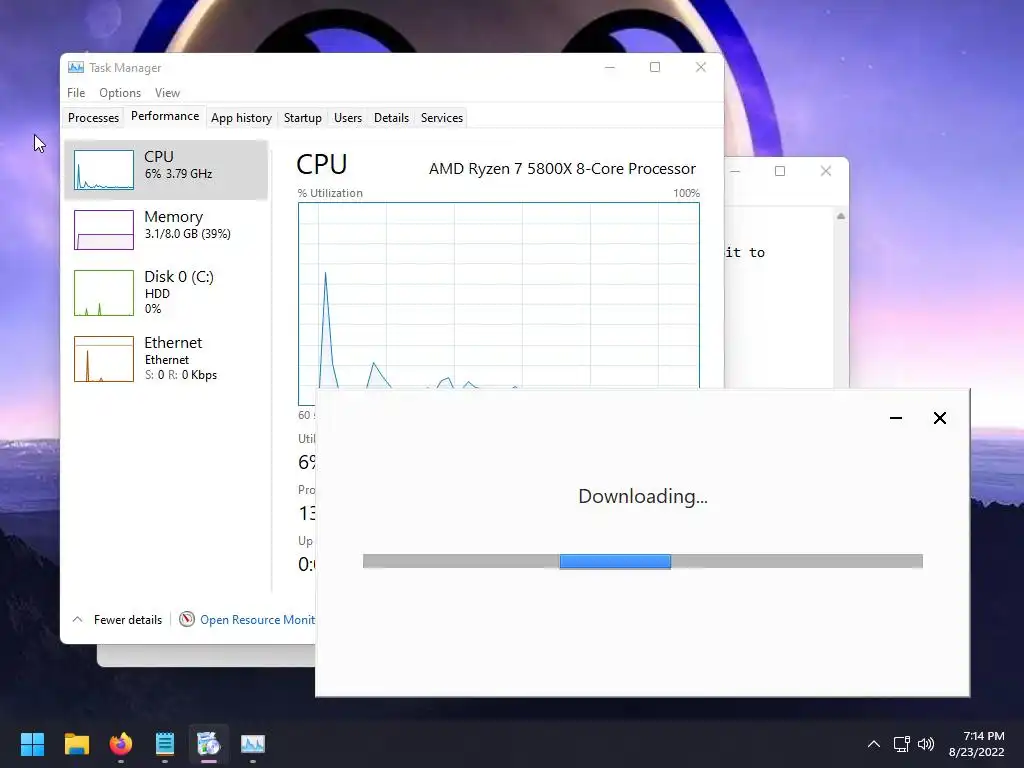
Task: Open the Notepad taskbar icon
Action: pyautogui.click(x=165, y=744)
